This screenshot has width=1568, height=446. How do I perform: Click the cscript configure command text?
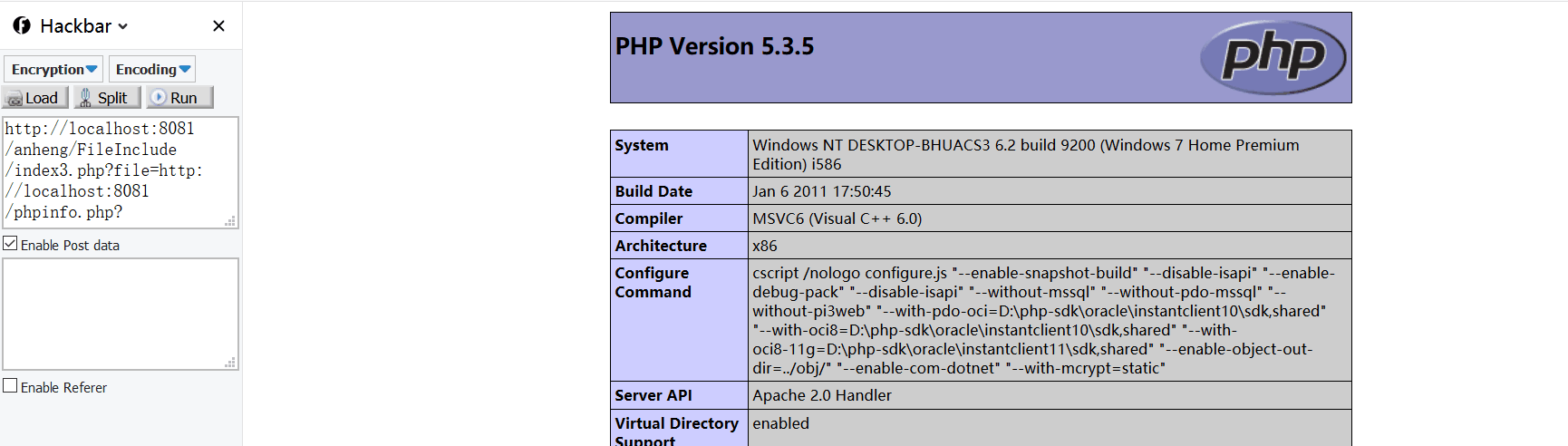click(1043, 320)
